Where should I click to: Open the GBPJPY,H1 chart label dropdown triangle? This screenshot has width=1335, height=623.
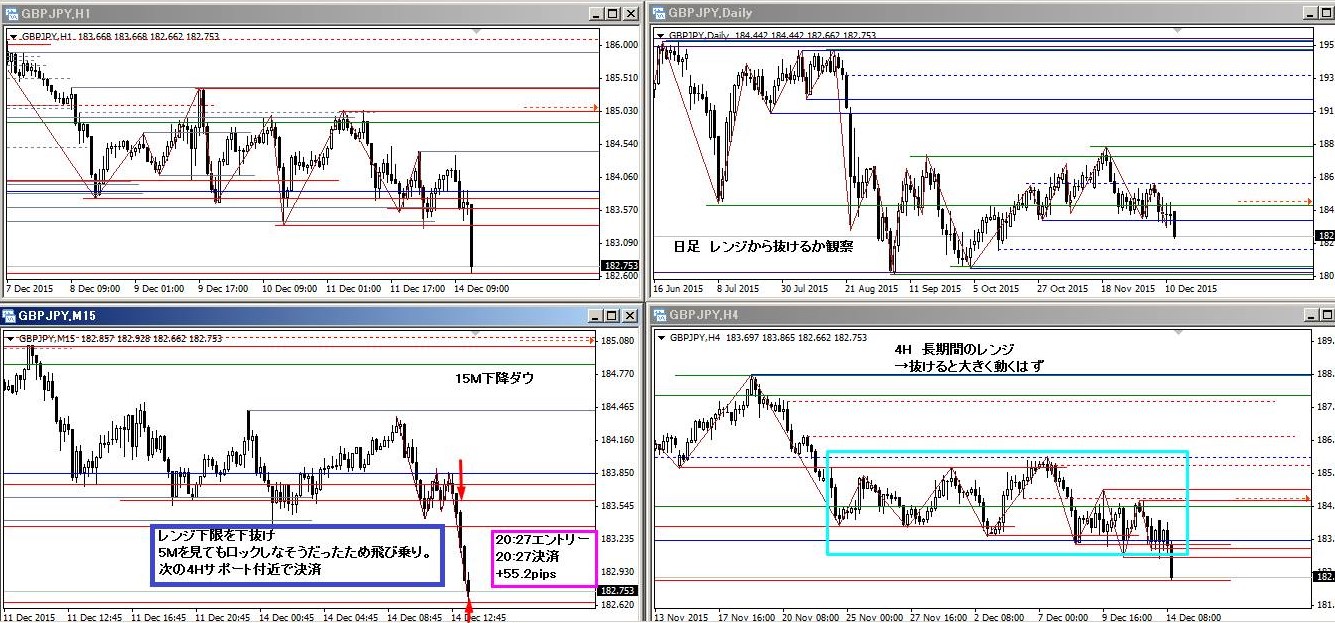pyautogui.click(x=13, y=37)
